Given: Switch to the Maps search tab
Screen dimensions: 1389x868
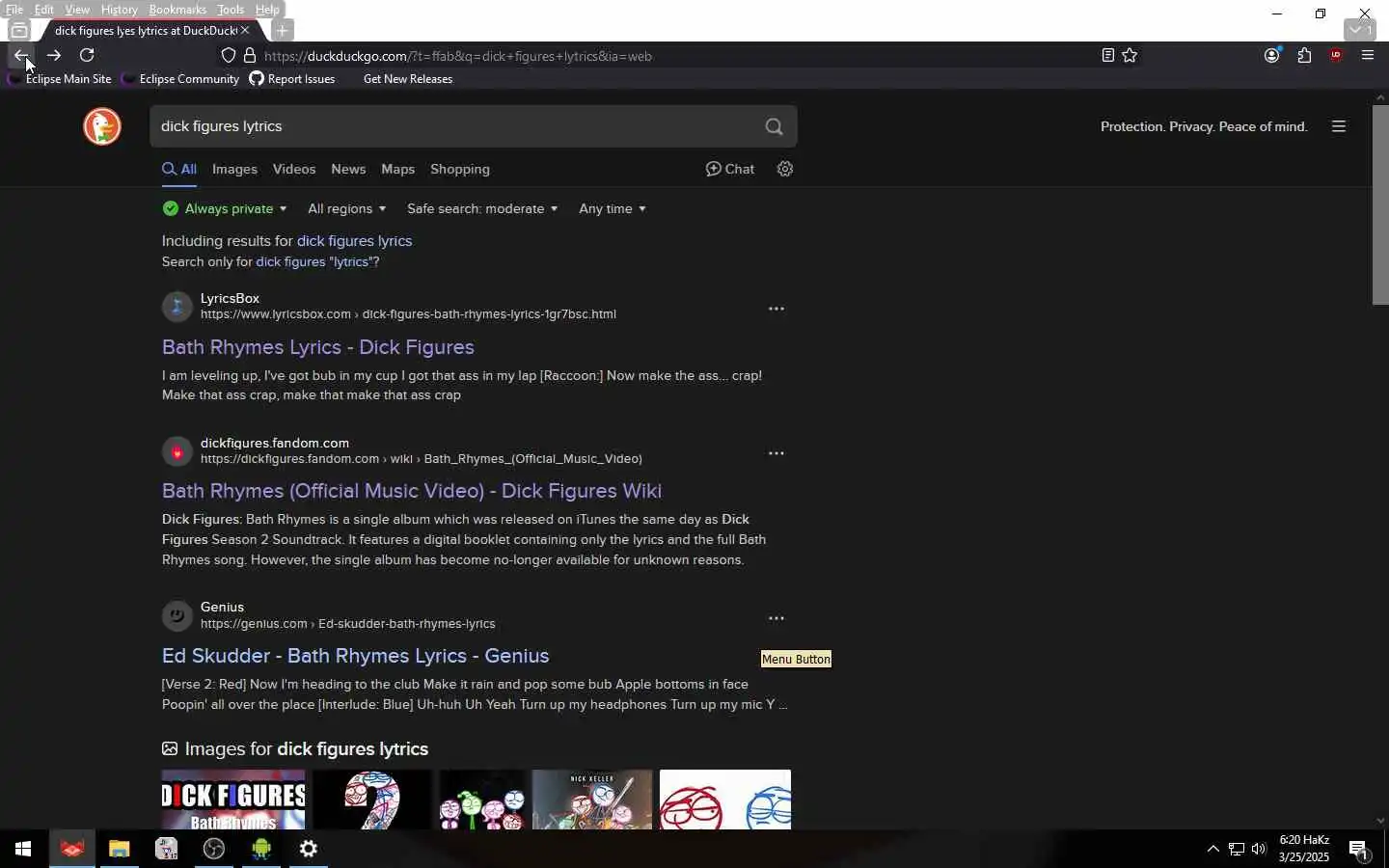Looking at the screenshot, I should [397, 170].
